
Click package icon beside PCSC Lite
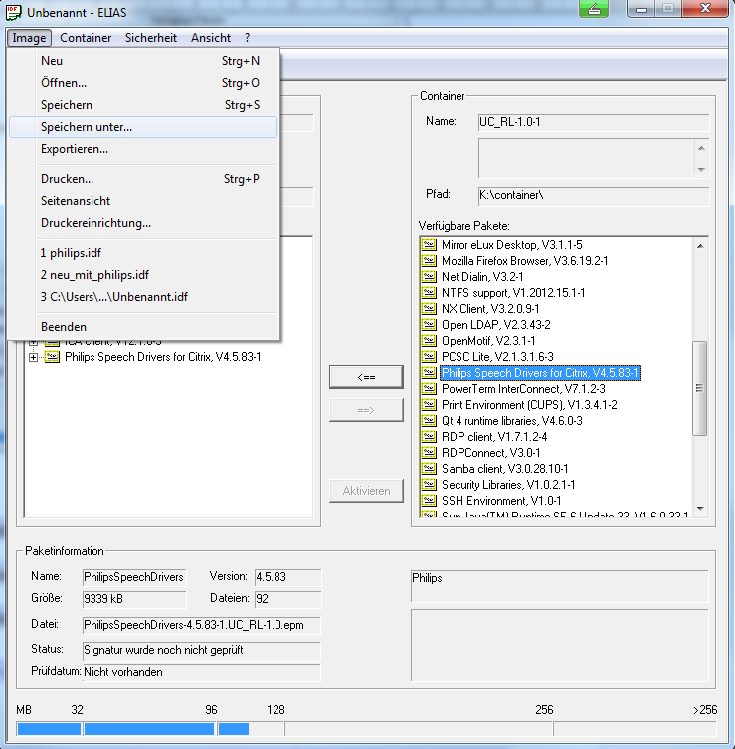tap(429, 357)
